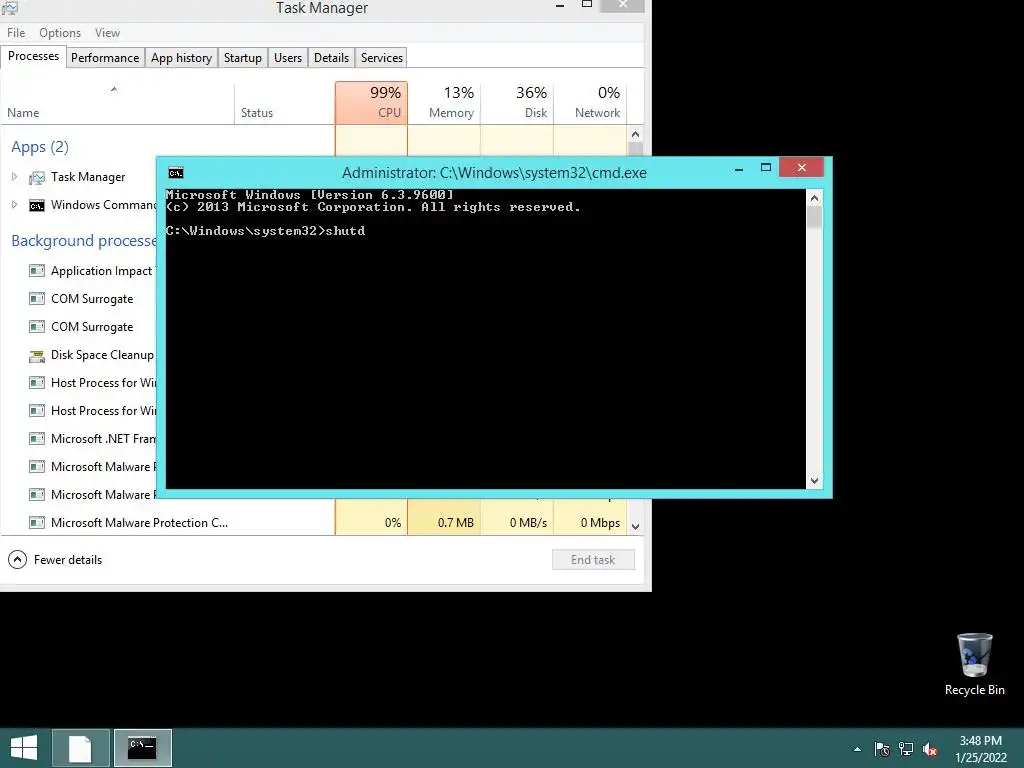
Task: Open the File menu
Action: [x=16, y=33]
